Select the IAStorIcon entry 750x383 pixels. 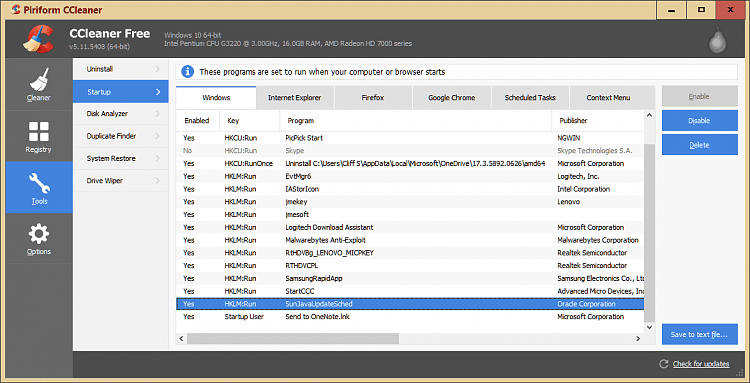coord(410,189)
